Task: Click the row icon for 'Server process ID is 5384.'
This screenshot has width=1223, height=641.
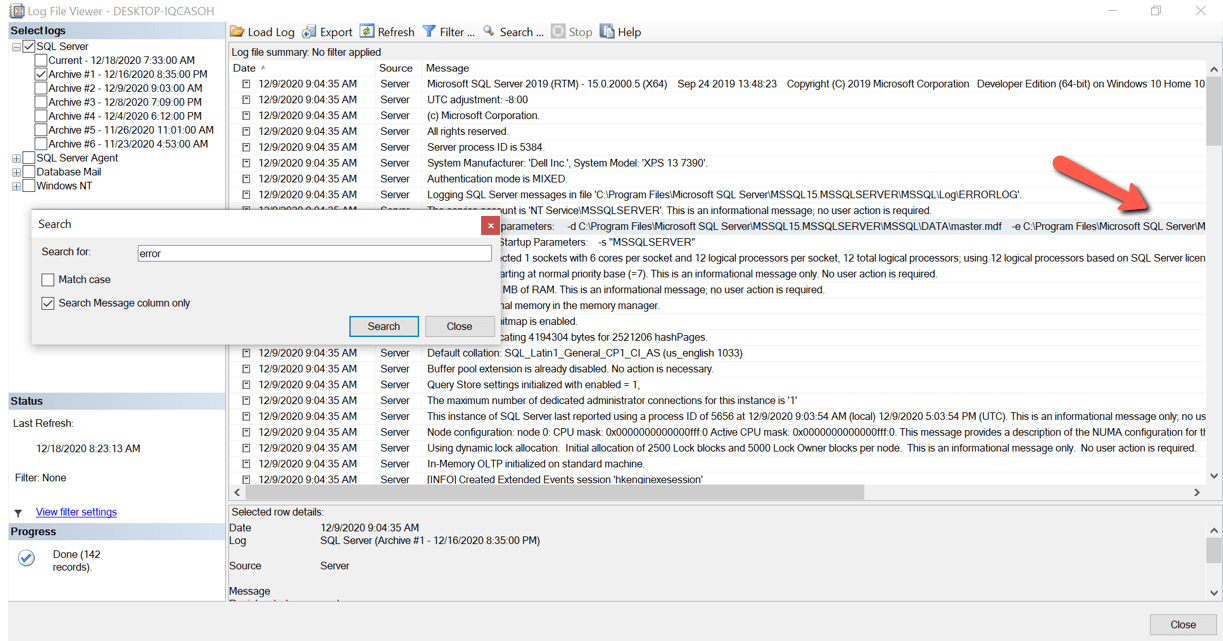Action: tap(246, 147)
